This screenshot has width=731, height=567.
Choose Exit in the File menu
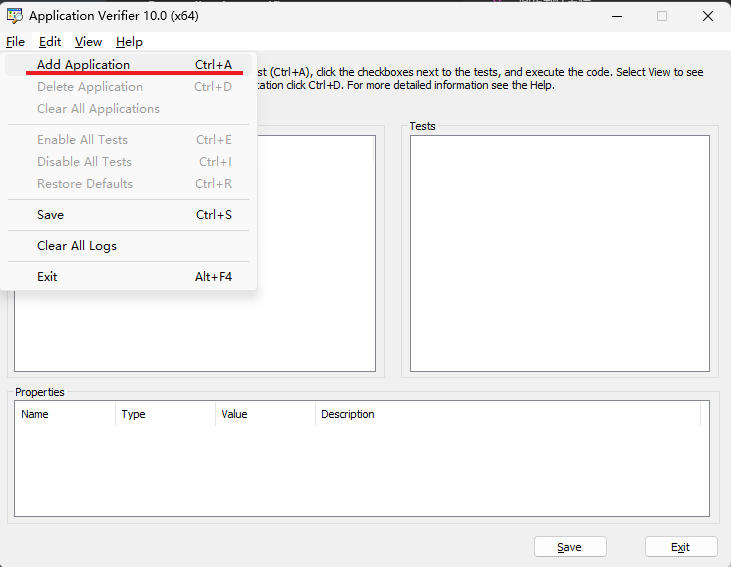[x=129, y=277]
